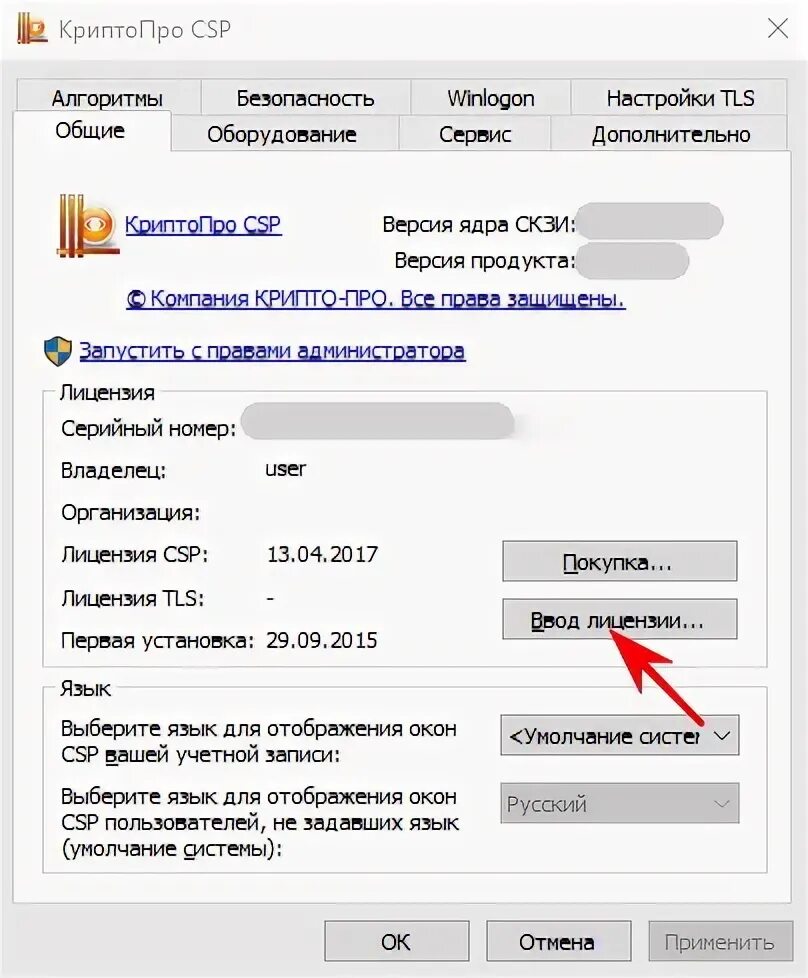Open the КриптоПро CSP hyperlink
The height and width of the screenshot is (978, 808).
tap(203, 224)
